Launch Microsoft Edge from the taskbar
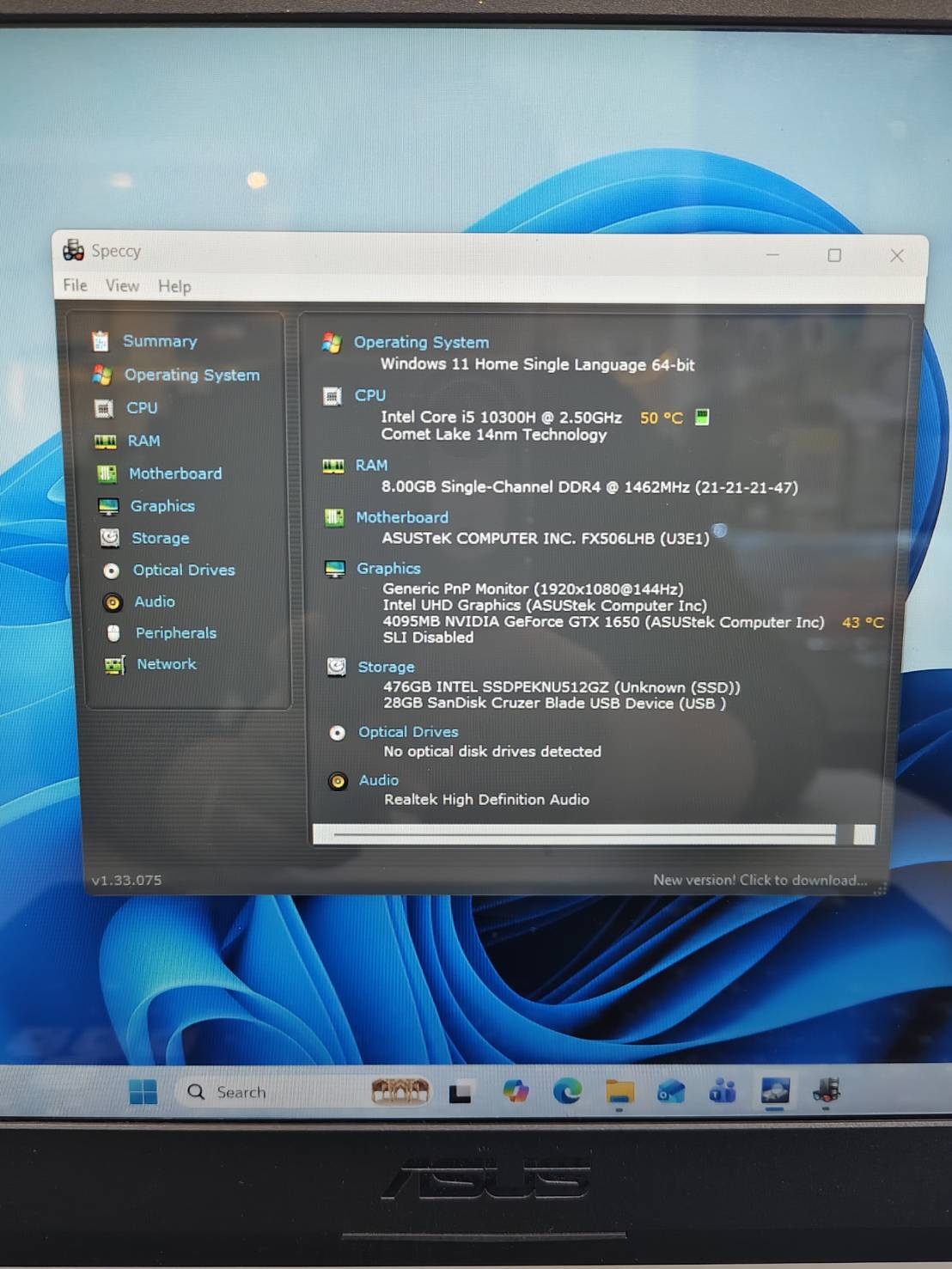The width and height of the screenshot is (952, 1269). pos(567,1091)
